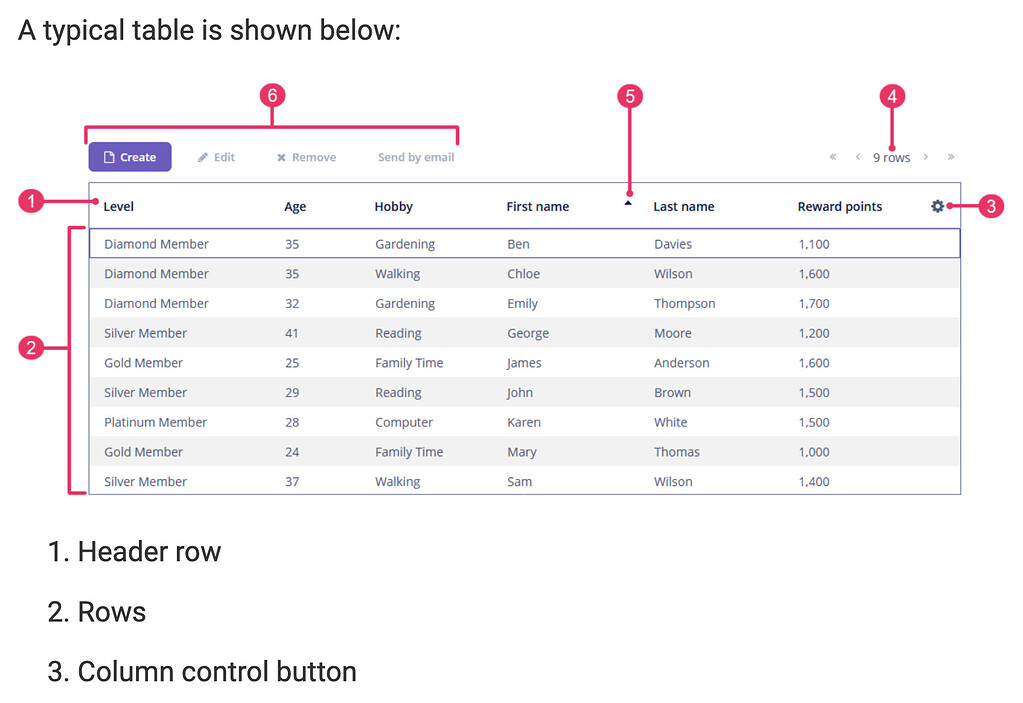This screenshot has width=1023, height=703.
Task: Toggle sort direction on First name column
Action: coord(538,207)
